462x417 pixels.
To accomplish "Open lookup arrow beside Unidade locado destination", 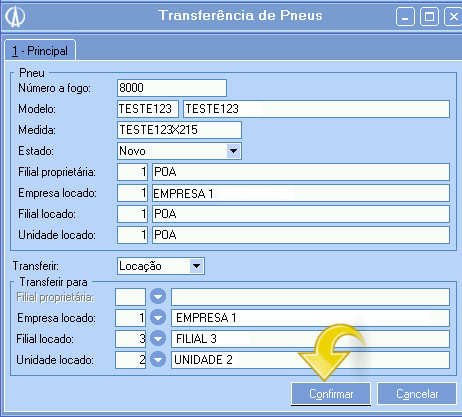I will click(x=158, y=360).
